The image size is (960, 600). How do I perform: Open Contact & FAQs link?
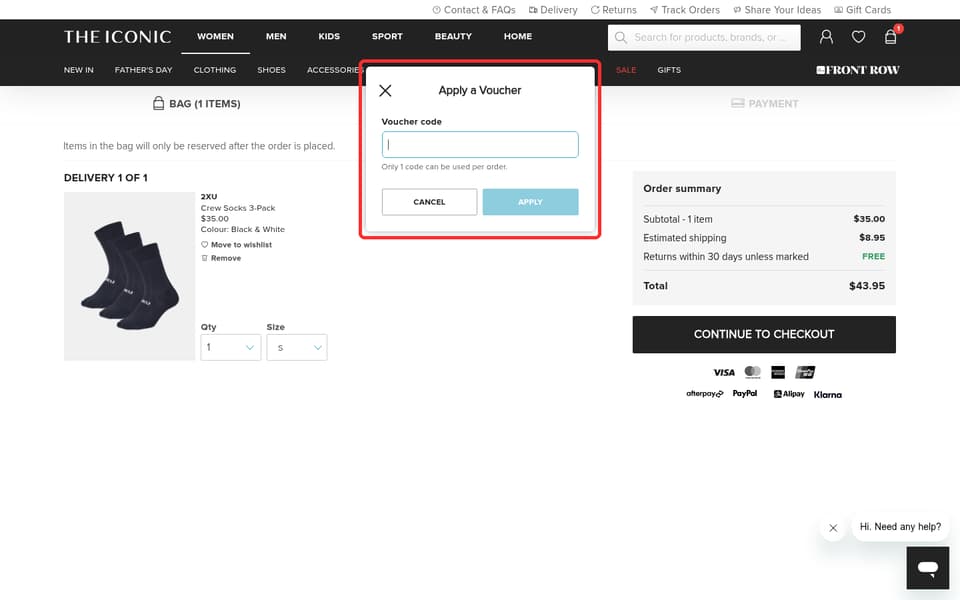pyautogui.click(x=474, y=10)
